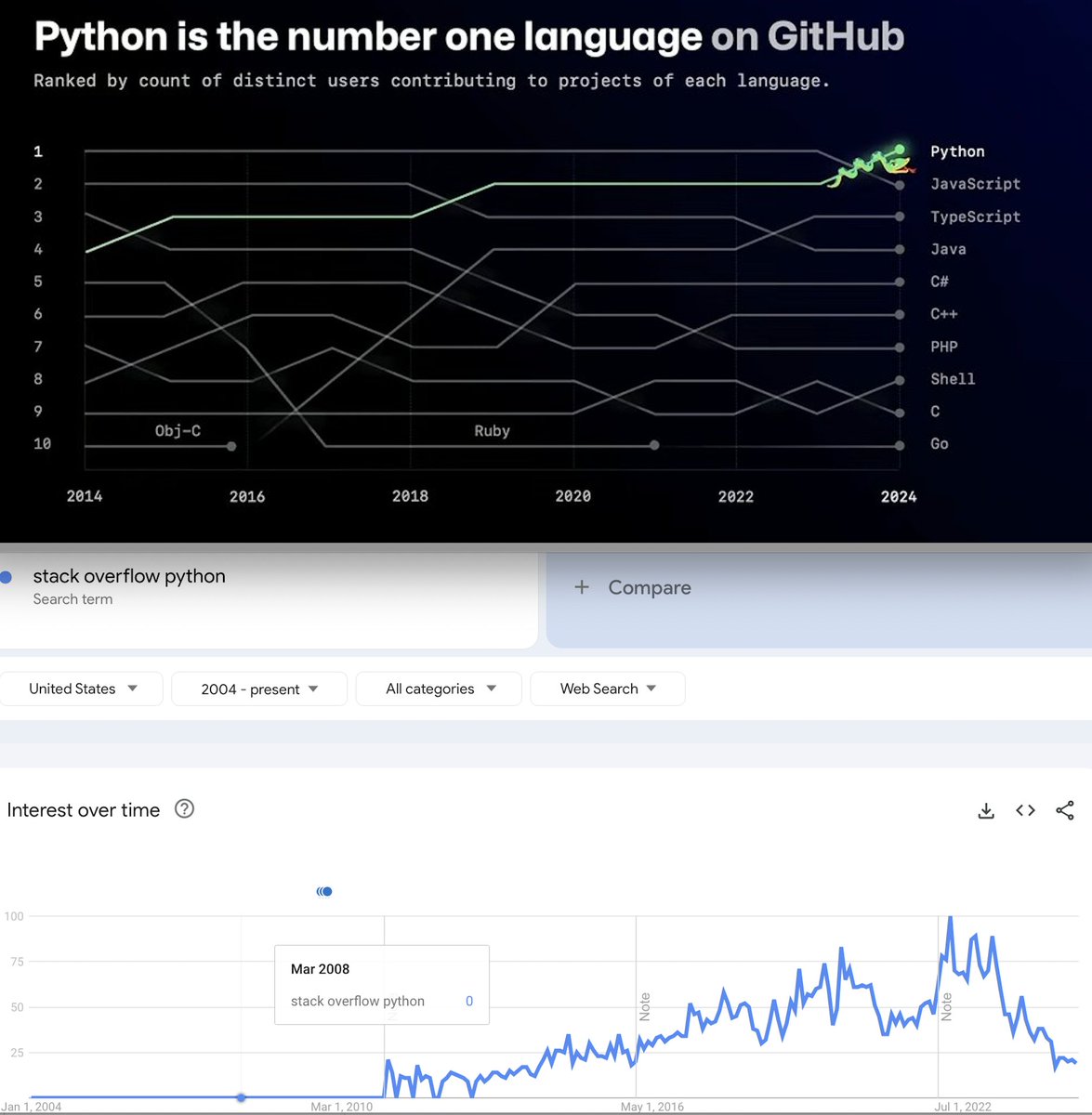Image resolution: width=1092 pixels, height=1115 pixels.
Task: Click the Jan 1, 2004 axis date
Action: (x=32, y=1107)
